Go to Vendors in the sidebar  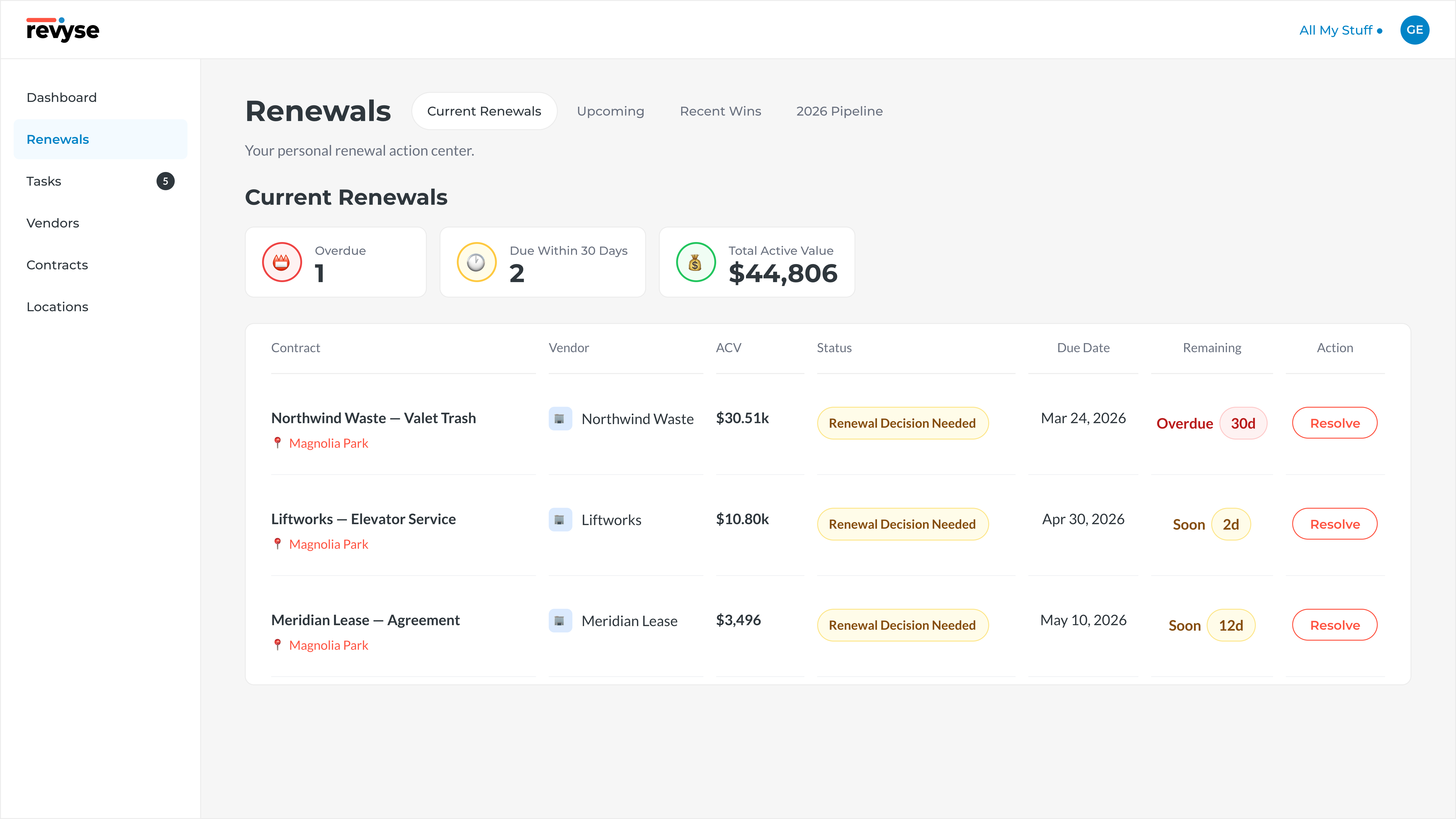tap(53, 223)
